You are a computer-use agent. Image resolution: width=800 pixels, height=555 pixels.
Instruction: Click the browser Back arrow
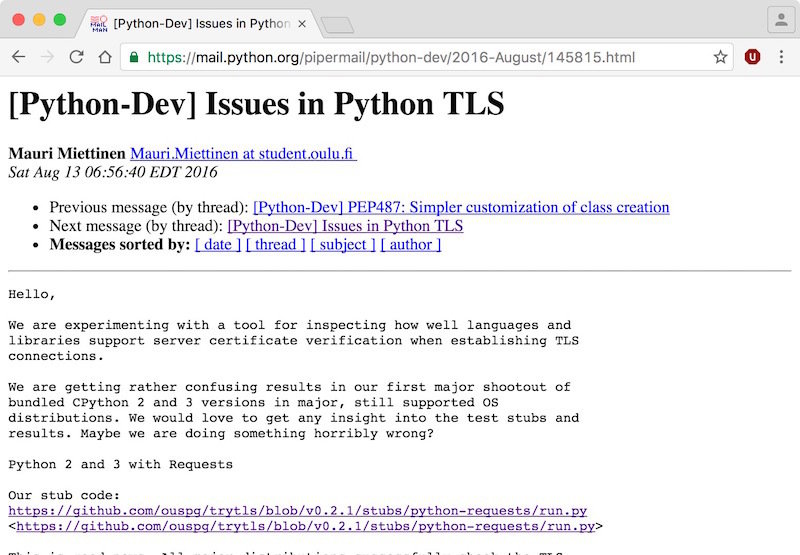click(18, 57)
